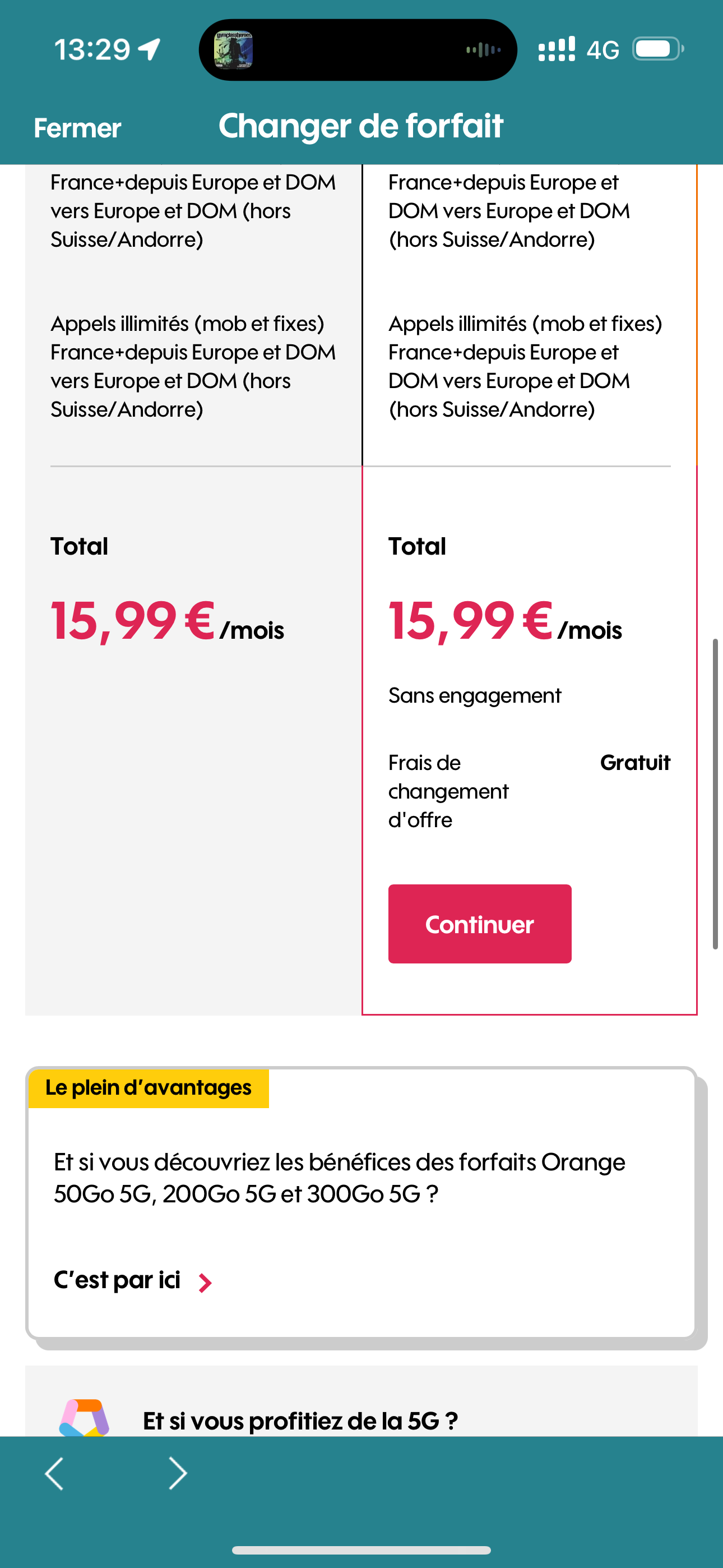
Task: Select the Et si vous profitiez de la 5G heading
Action: [x=300, y=1421]
